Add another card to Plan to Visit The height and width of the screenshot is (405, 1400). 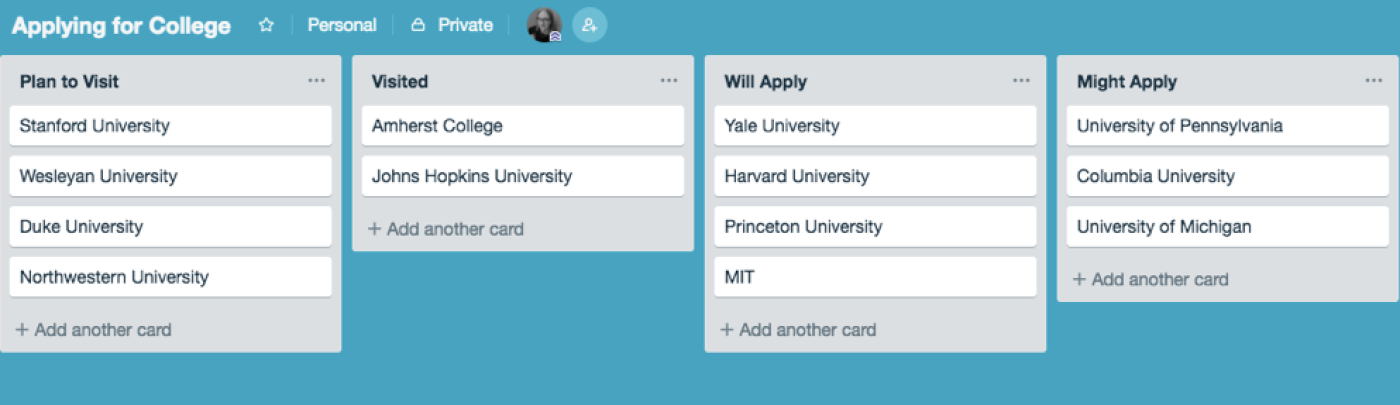tap(94, 330)
